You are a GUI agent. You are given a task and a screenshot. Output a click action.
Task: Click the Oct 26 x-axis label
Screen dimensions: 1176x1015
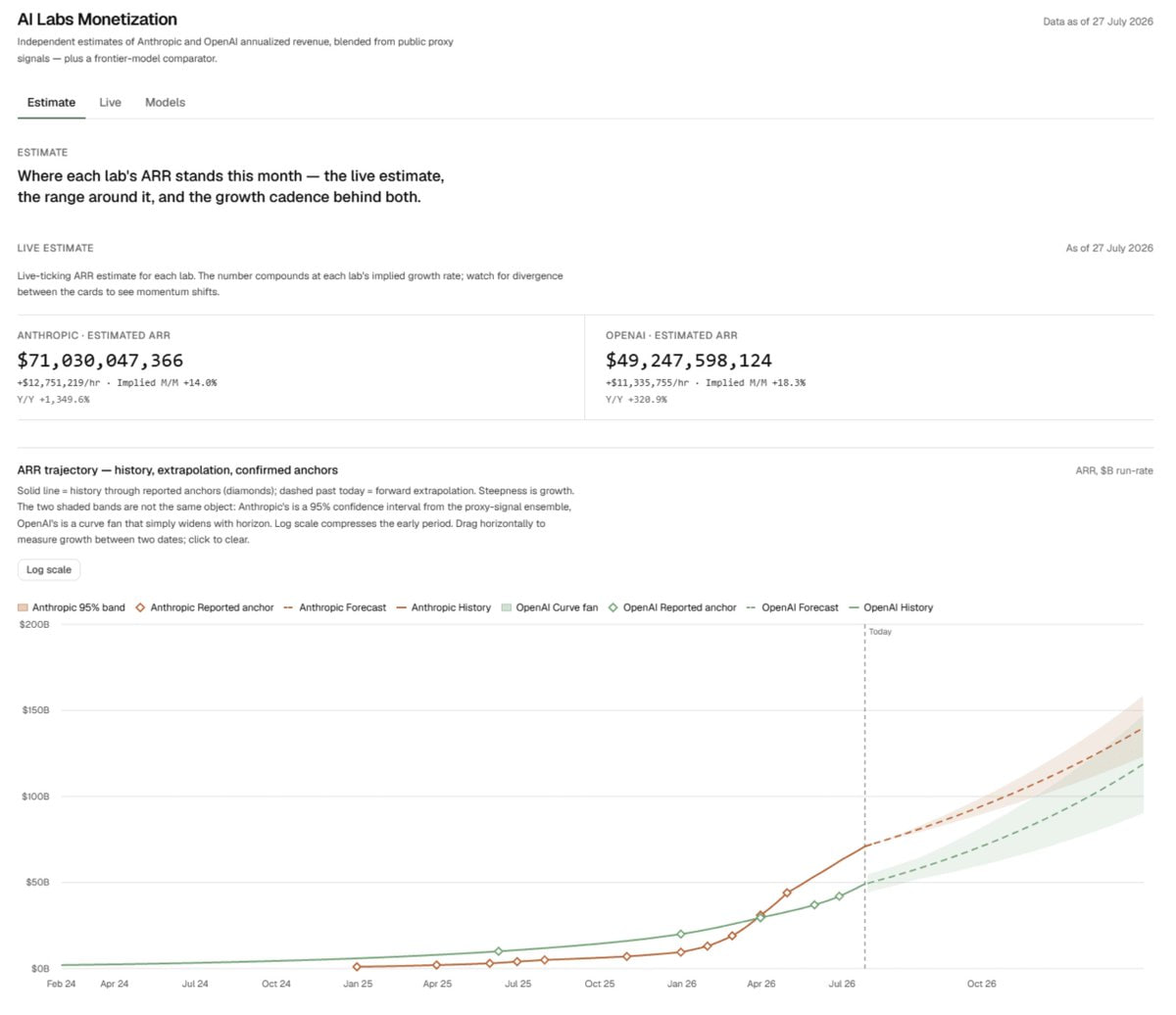pyautogui.click(x=981, y=984)
